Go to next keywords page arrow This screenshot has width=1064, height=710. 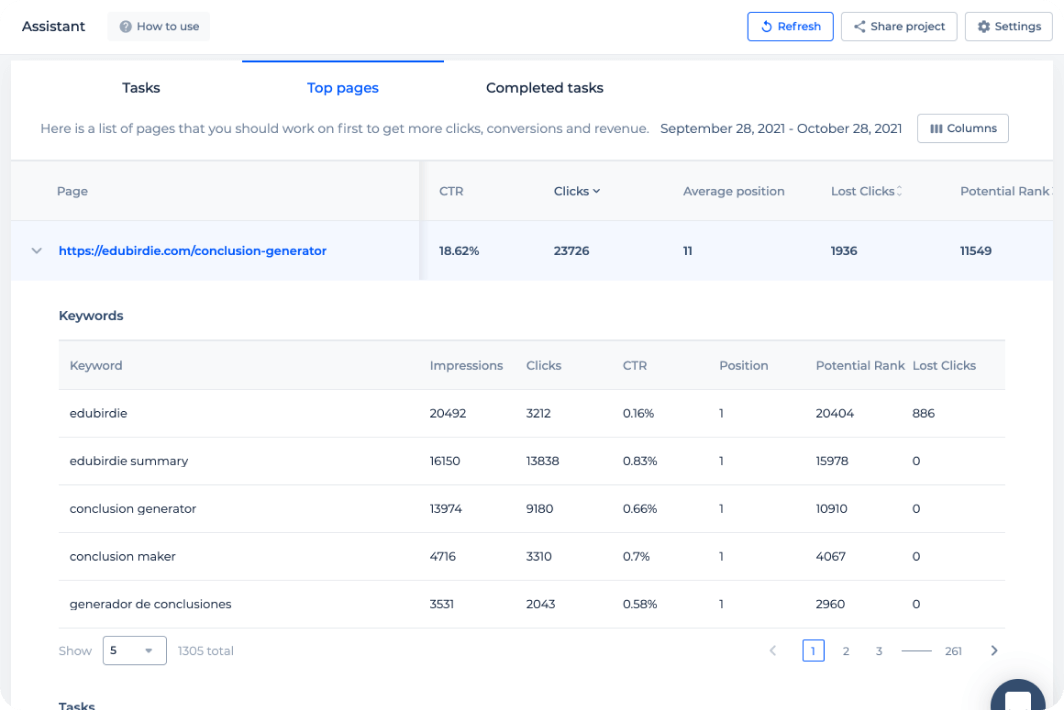tap(994, 650)
